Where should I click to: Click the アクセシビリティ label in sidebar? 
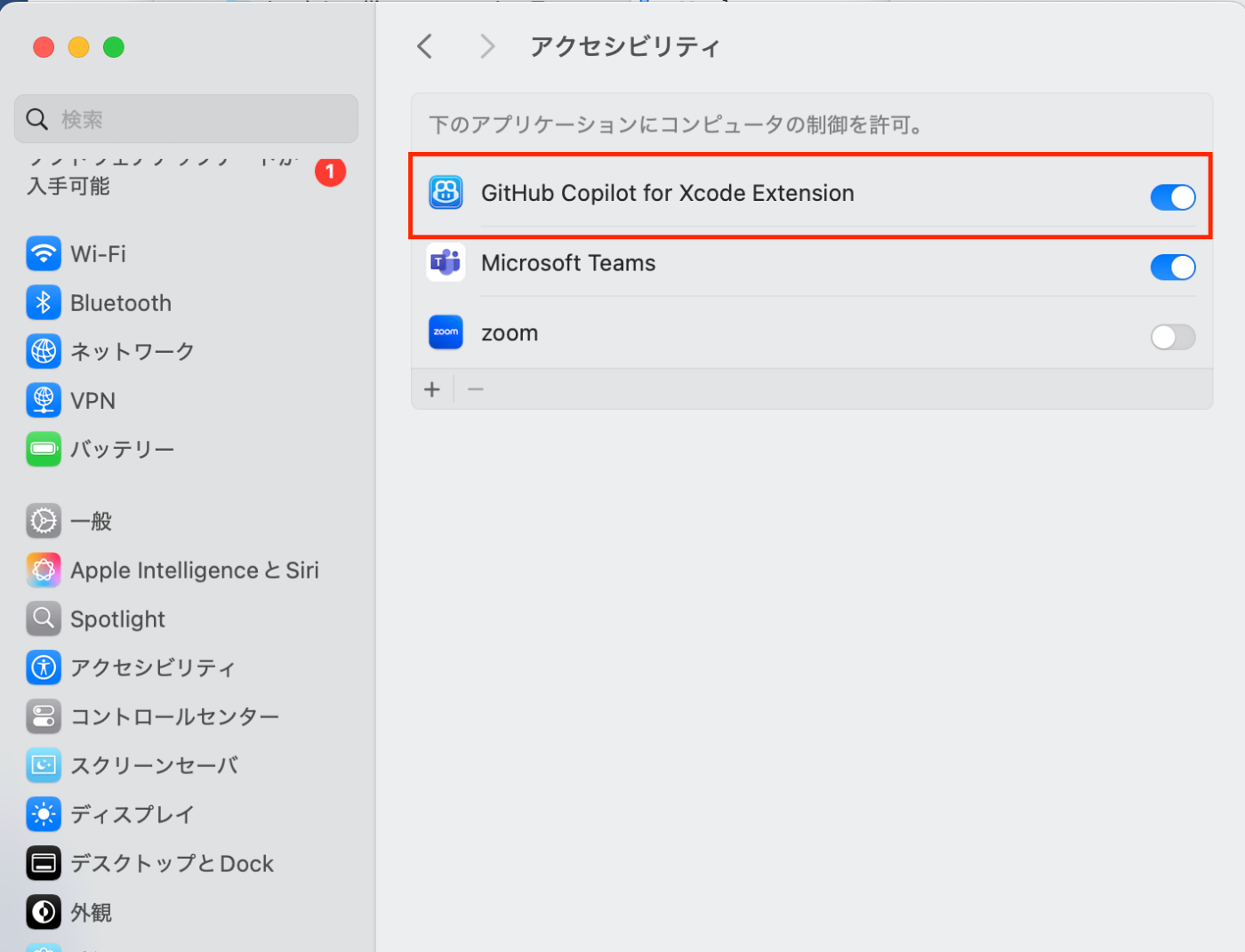tap(153, 668)
